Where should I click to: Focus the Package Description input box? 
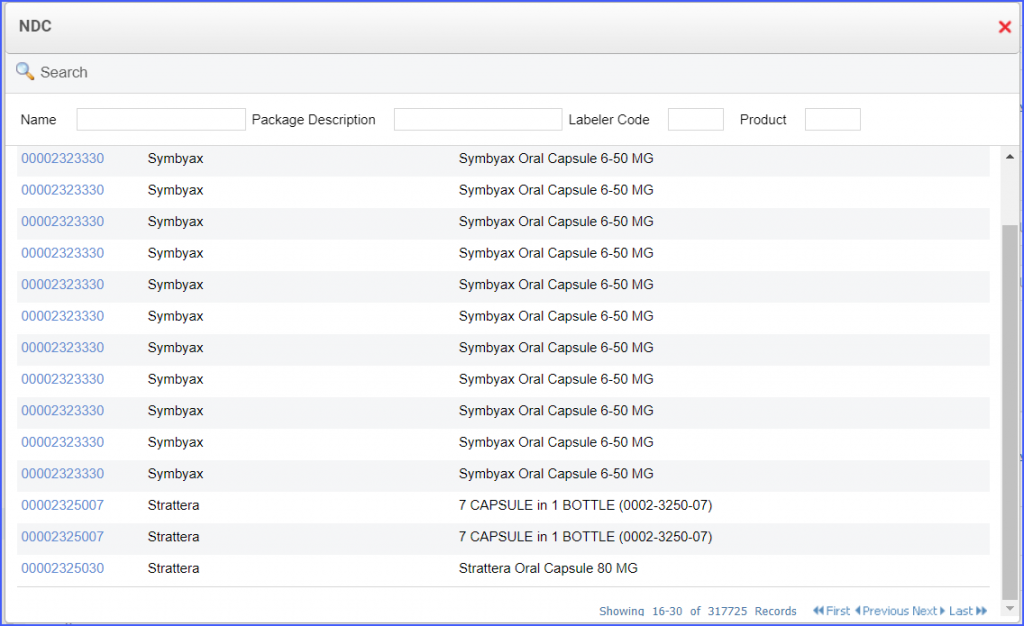[x=477, y=119]
